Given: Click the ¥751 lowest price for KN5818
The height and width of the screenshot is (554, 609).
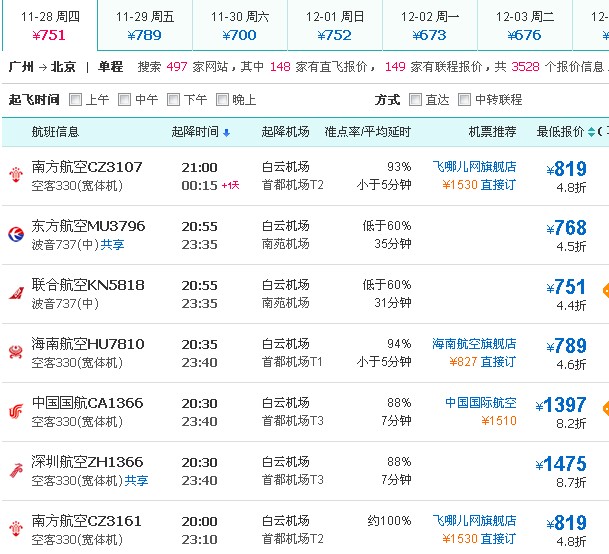Looking at the screenshot, I should [566, 287].
